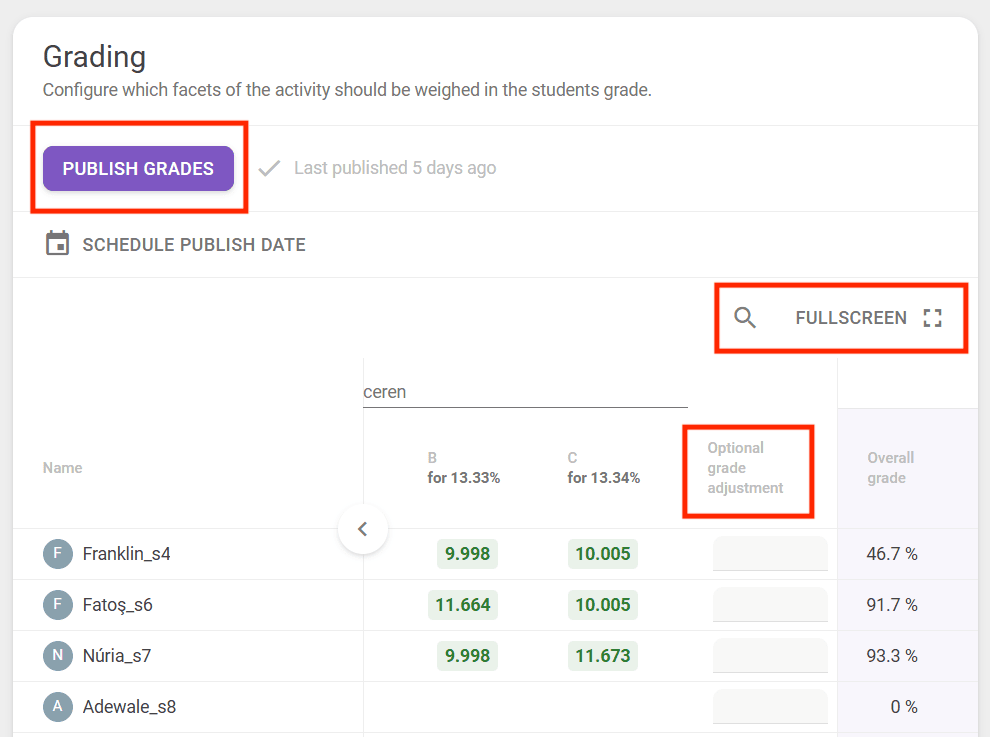
Task: Click the fullscreen expand icon
Action: pyautogui.click(x=932, y=318)
